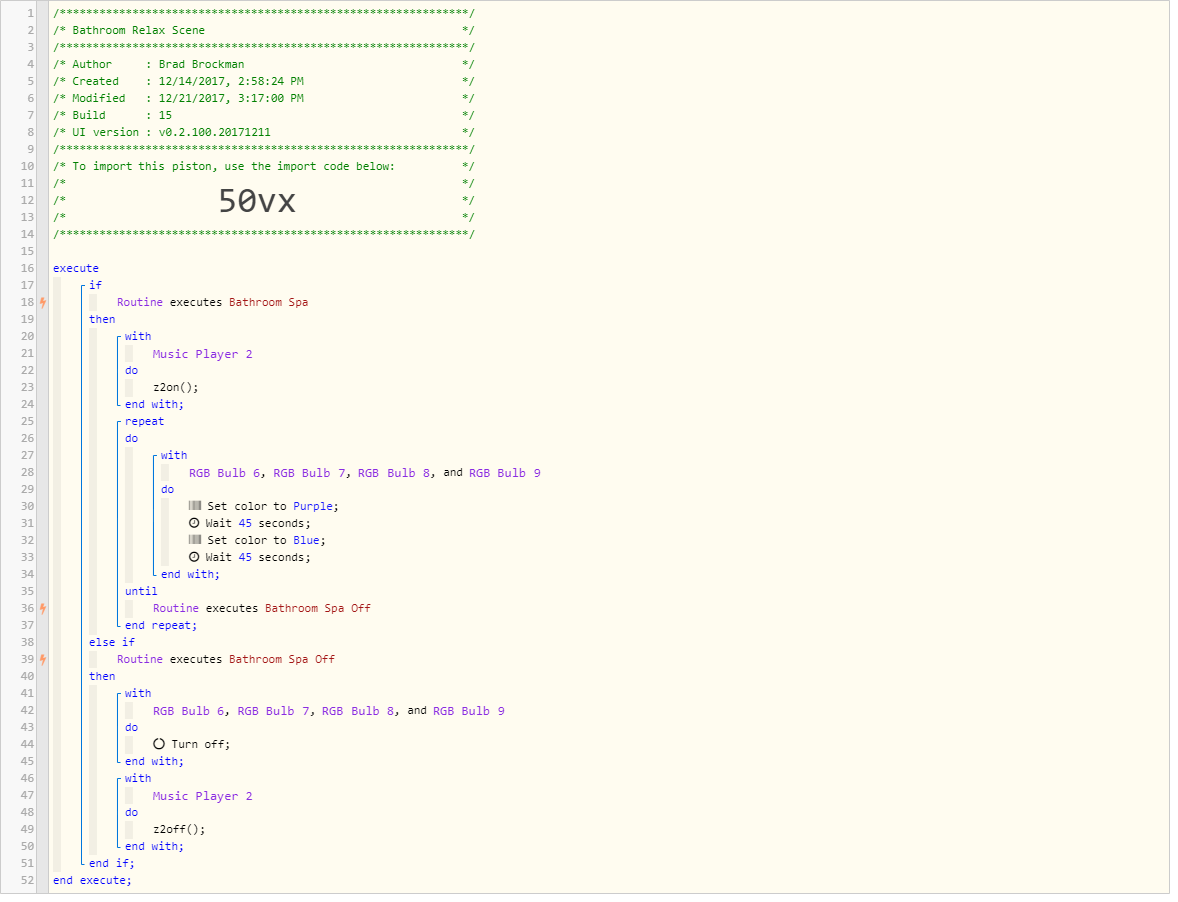1178x902 pixels.
Task: Click the execute keyword on line 16
Action: tap(76, 268)
